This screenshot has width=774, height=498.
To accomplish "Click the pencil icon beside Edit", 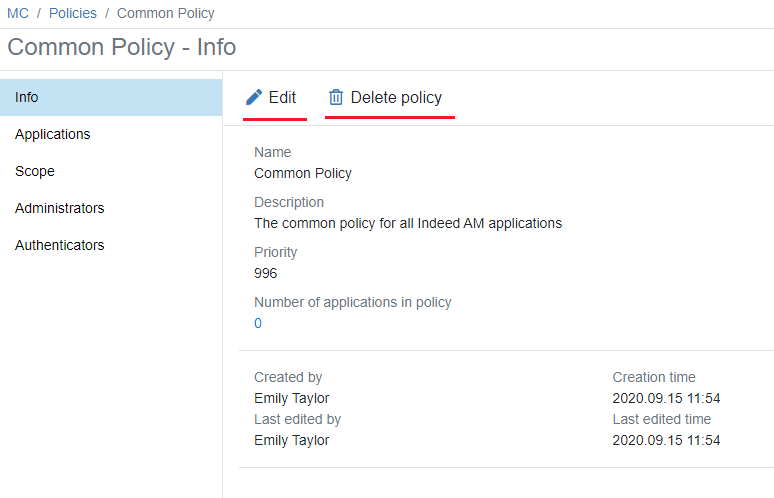I will 254,98.
